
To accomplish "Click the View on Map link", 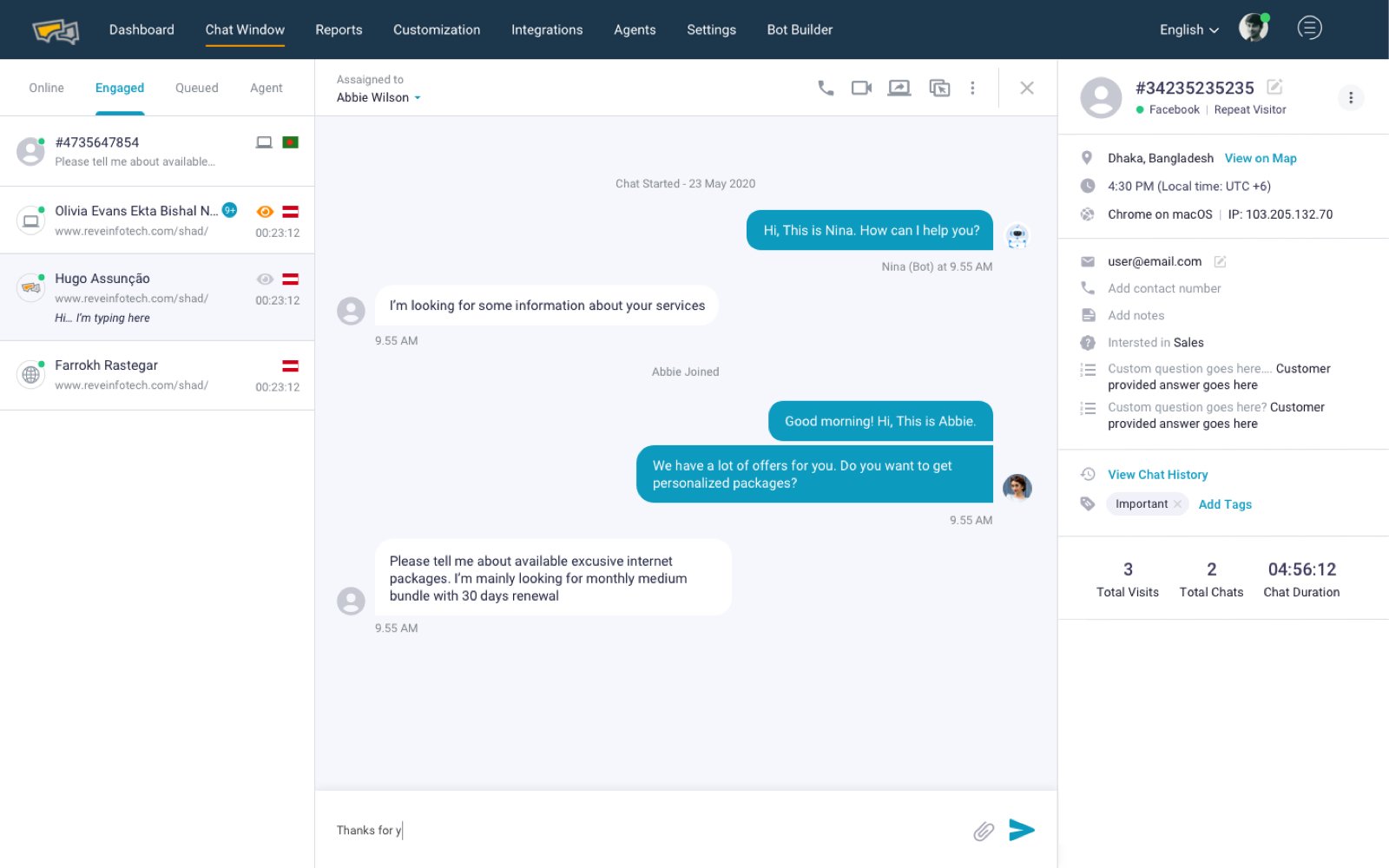I will 1261,158.
